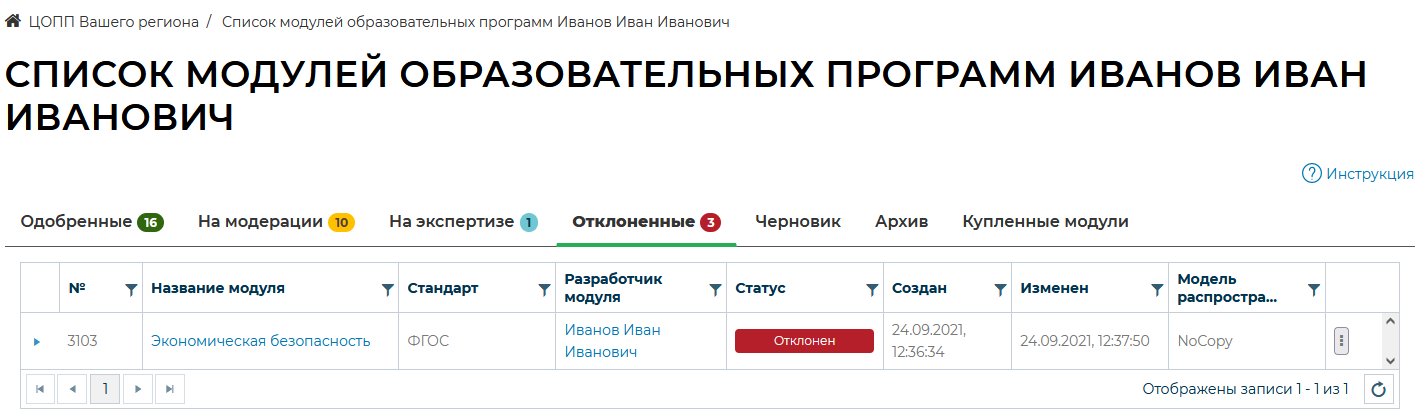Viewport: 1426px width, 417px height.
Task: Open the Статус column filter
Action: [x=872, y=289]
